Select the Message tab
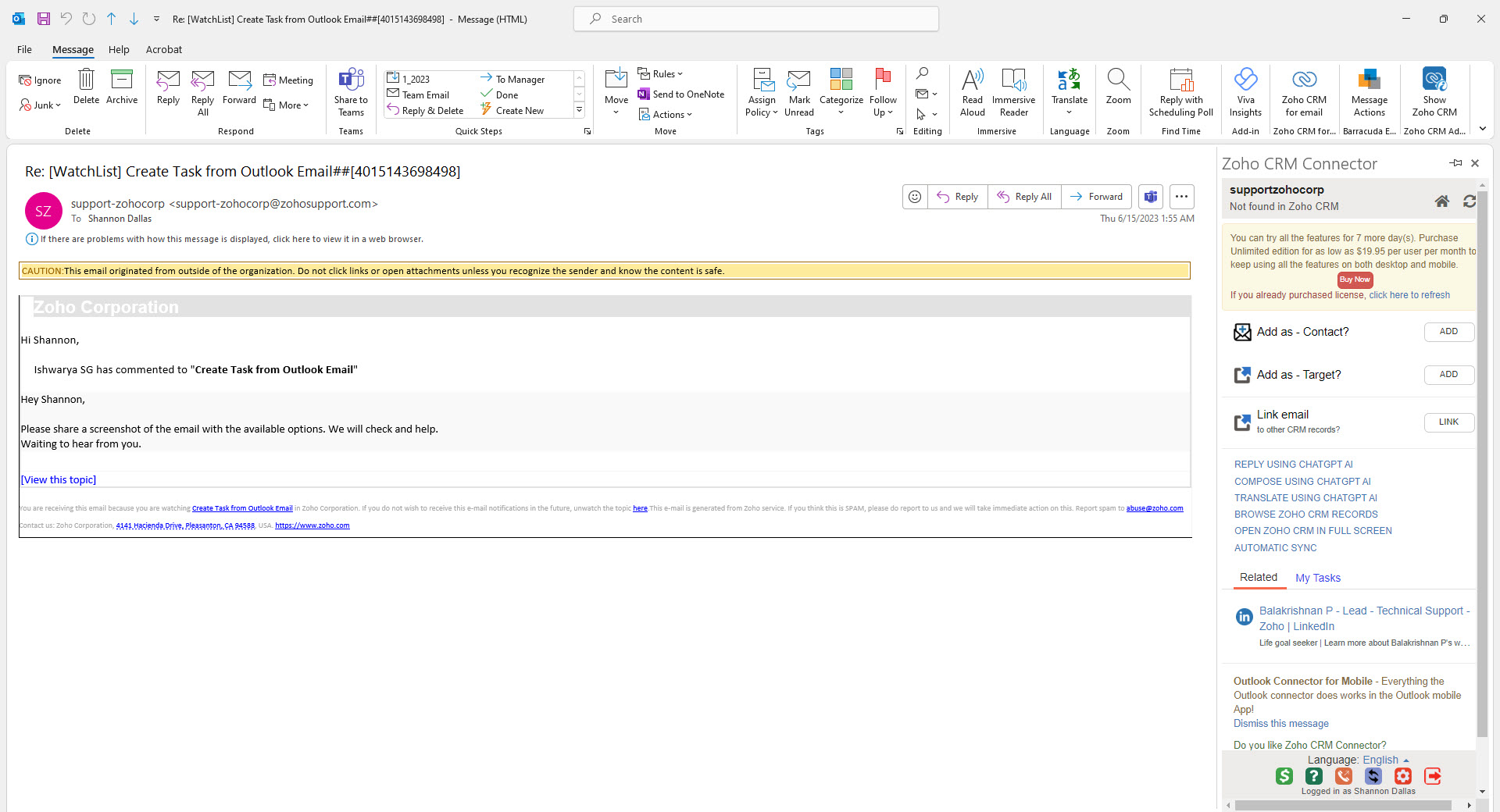The width and height of the screenshot is (1500, 812). [x=73, y=49]
